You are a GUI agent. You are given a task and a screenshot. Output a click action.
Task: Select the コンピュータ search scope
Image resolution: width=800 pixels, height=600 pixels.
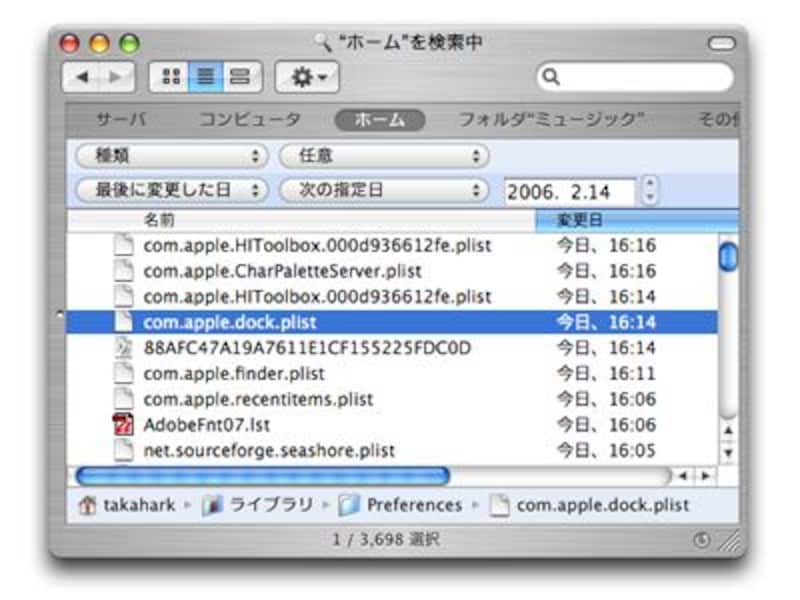coord(249,120)
